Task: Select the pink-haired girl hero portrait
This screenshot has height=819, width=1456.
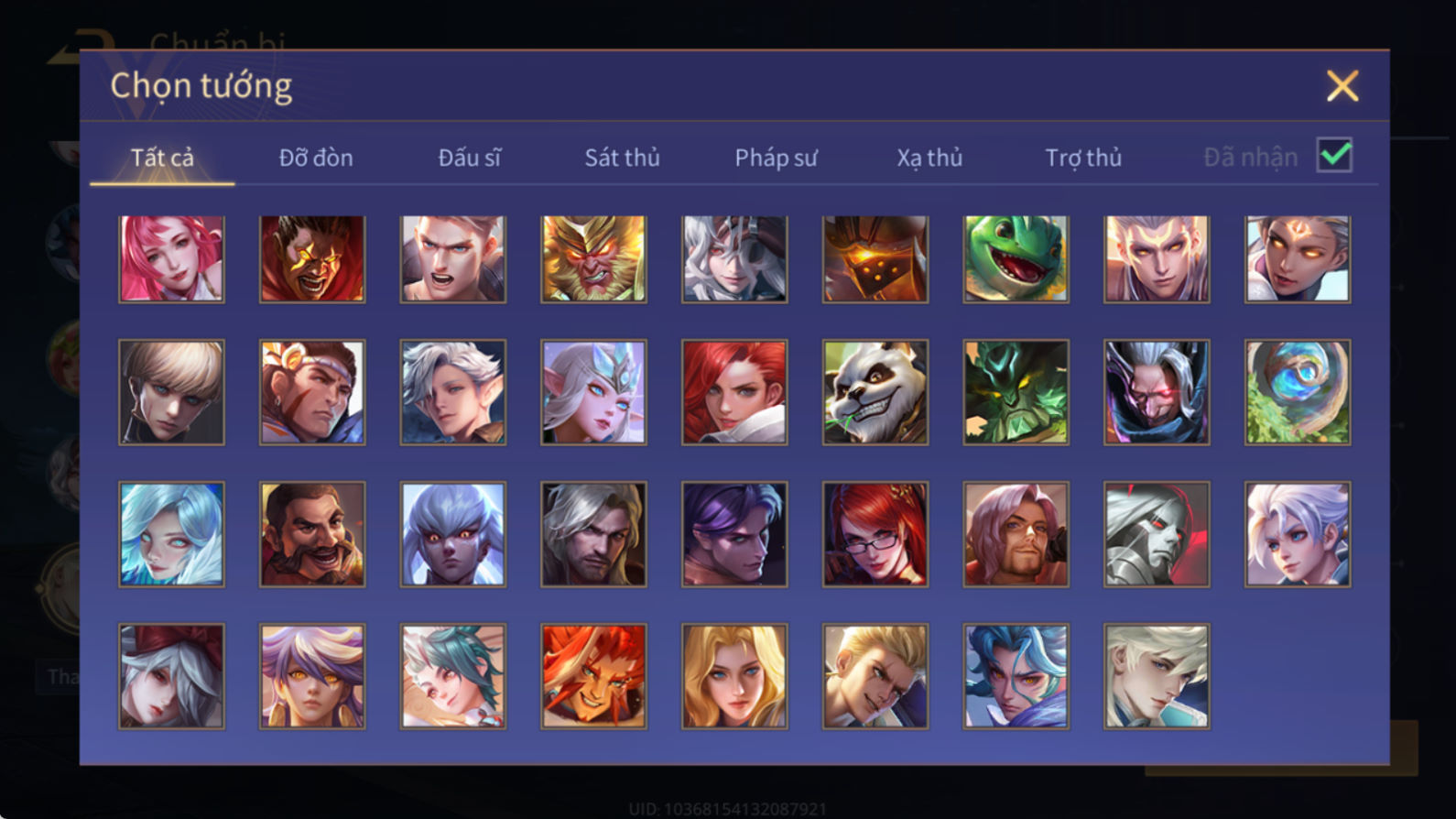Action: (171, 259)
